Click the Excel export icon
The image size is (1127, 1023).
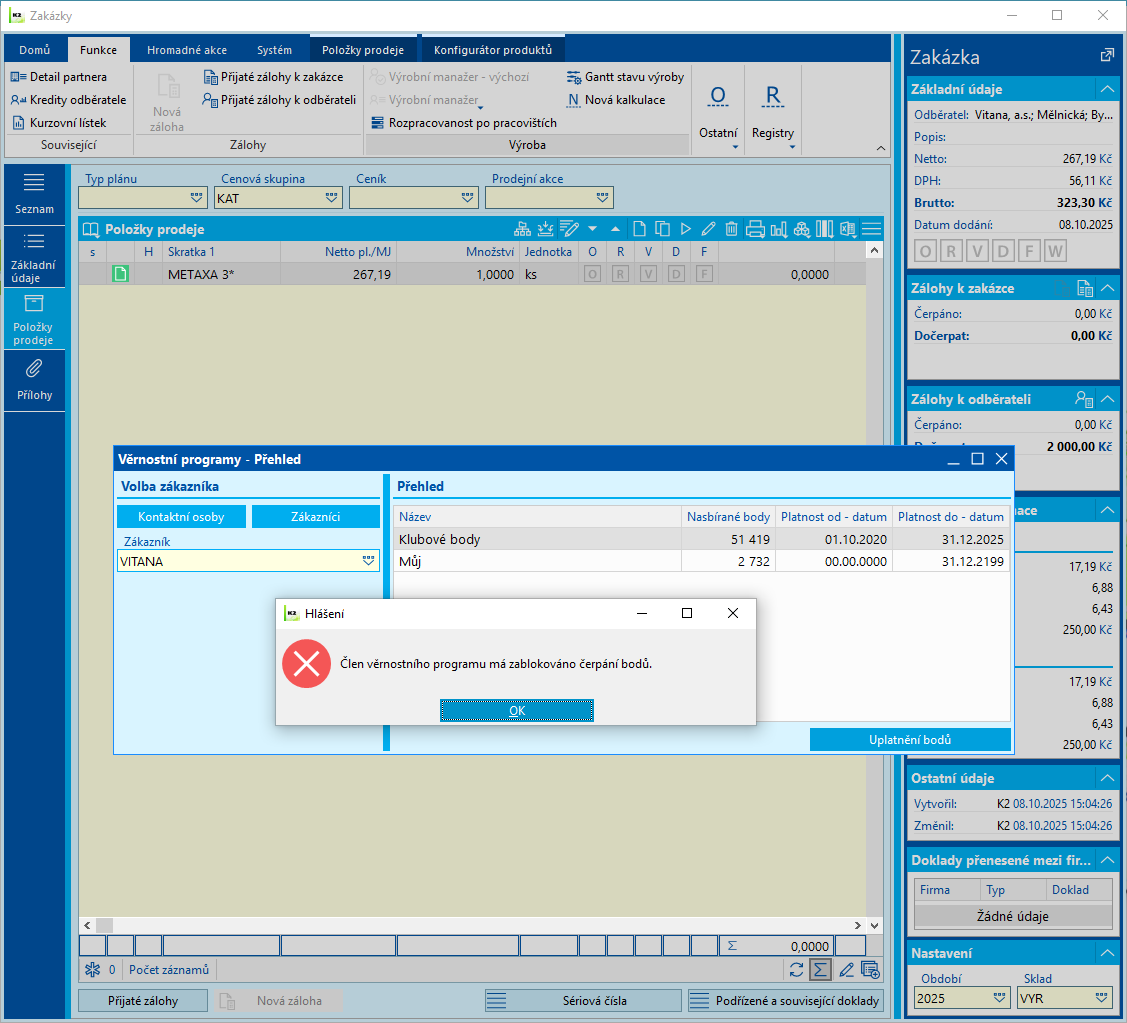[x=848, y=229]
